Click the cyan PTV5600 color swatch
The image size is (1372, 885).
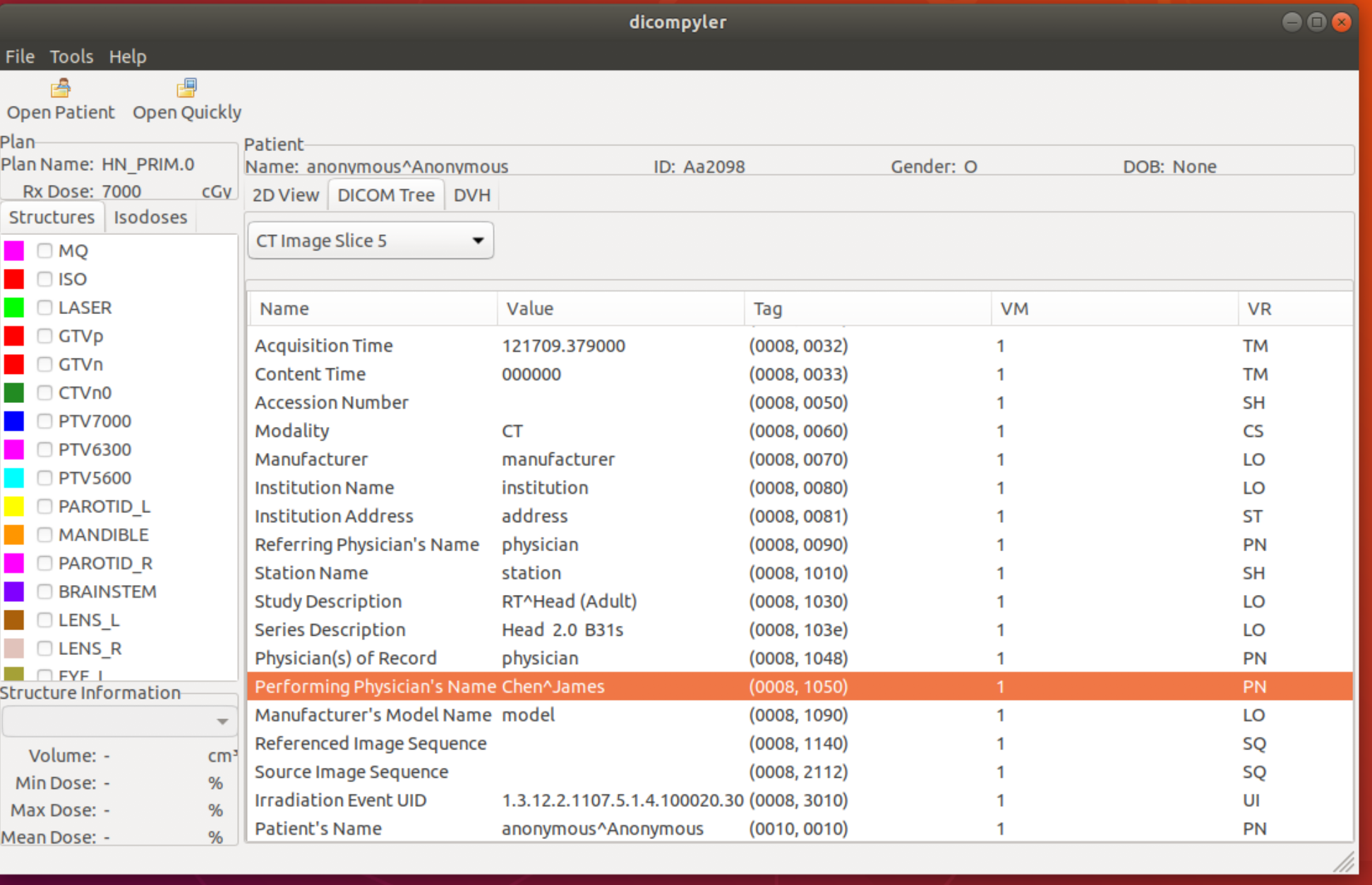coord(14,478)
